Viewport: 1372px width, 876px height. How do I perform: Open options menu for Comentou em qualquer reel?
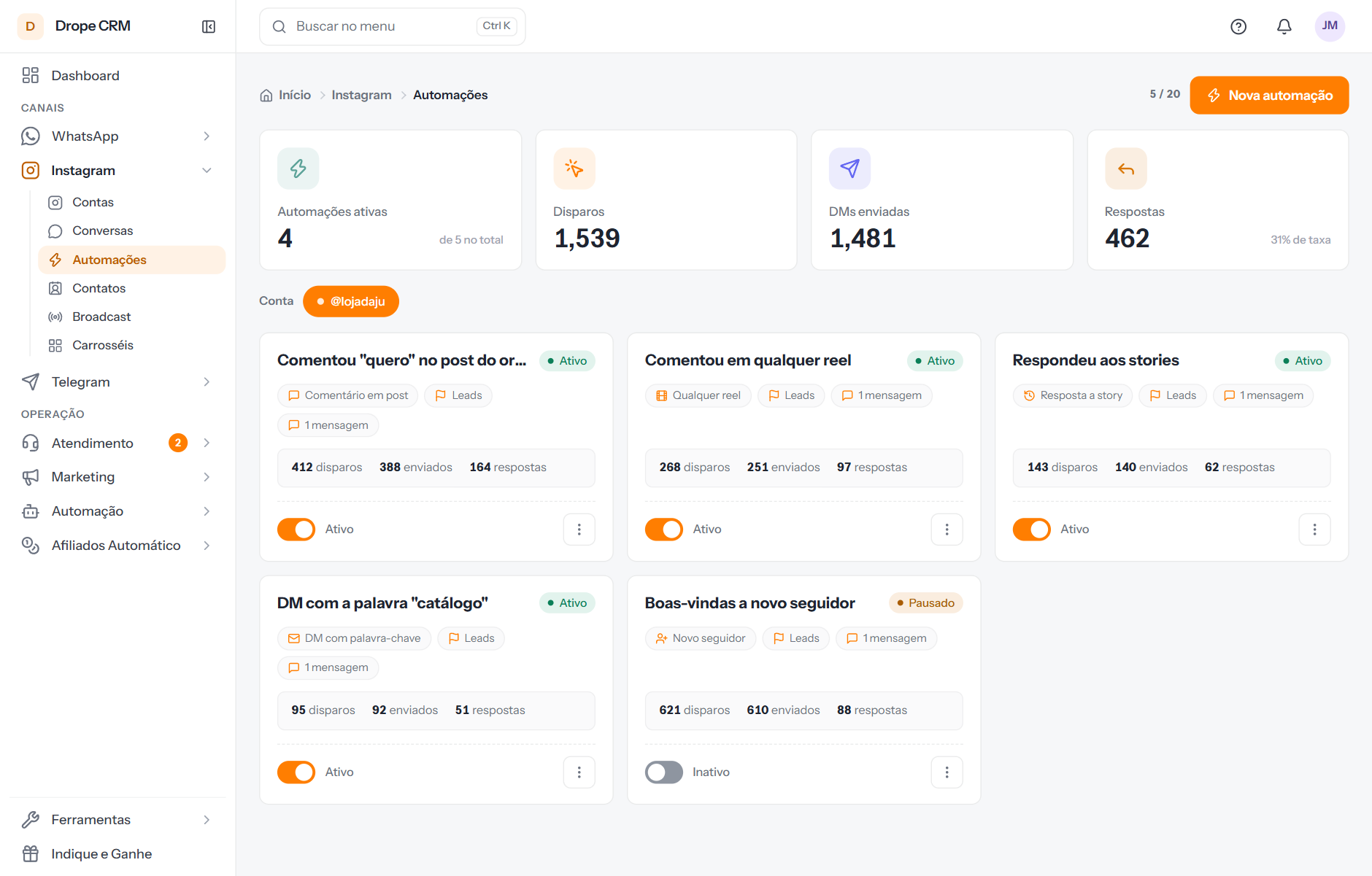[x=947, y=530]
